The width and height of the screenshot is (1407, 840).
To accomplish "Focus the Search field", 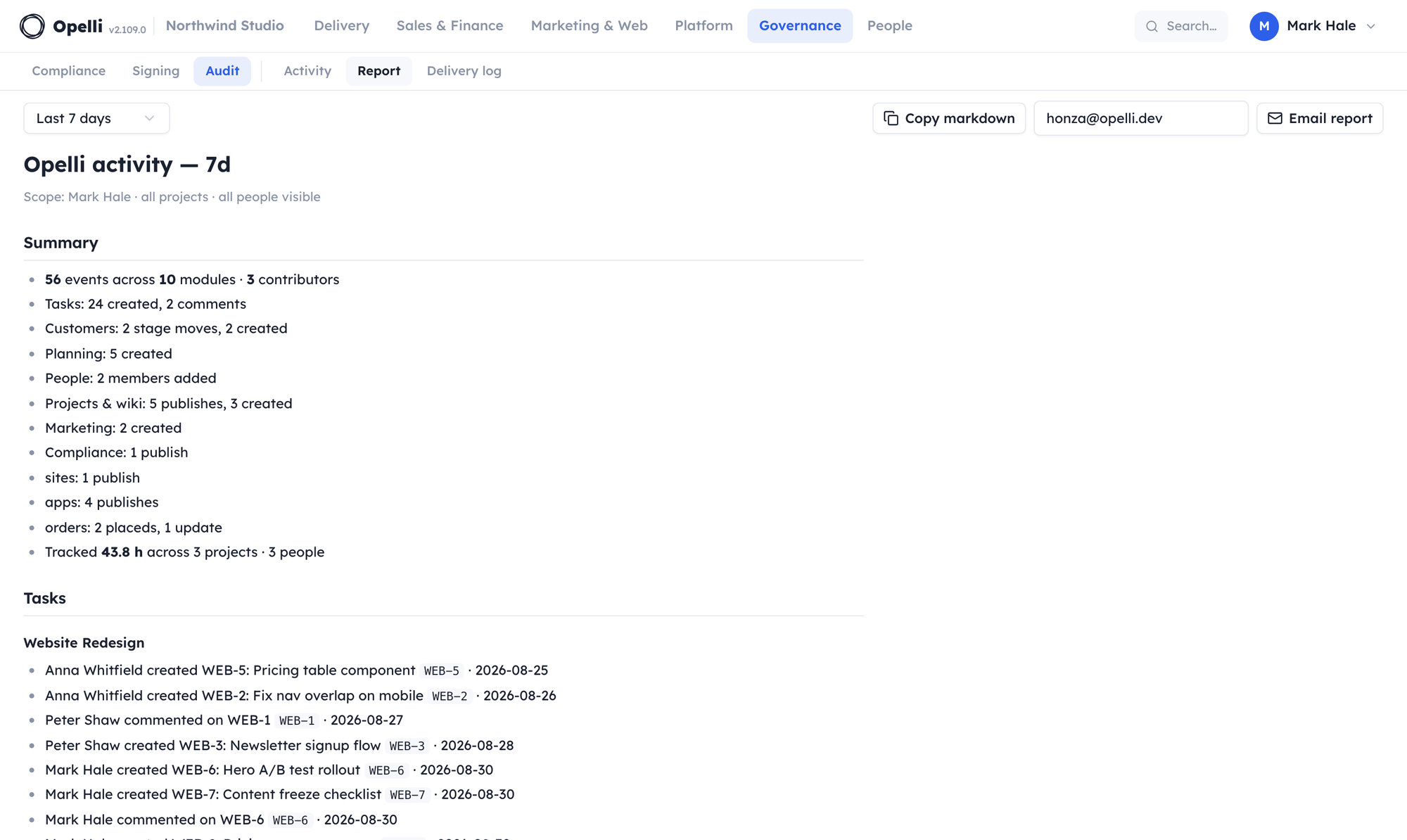I will click(1181, 26).
